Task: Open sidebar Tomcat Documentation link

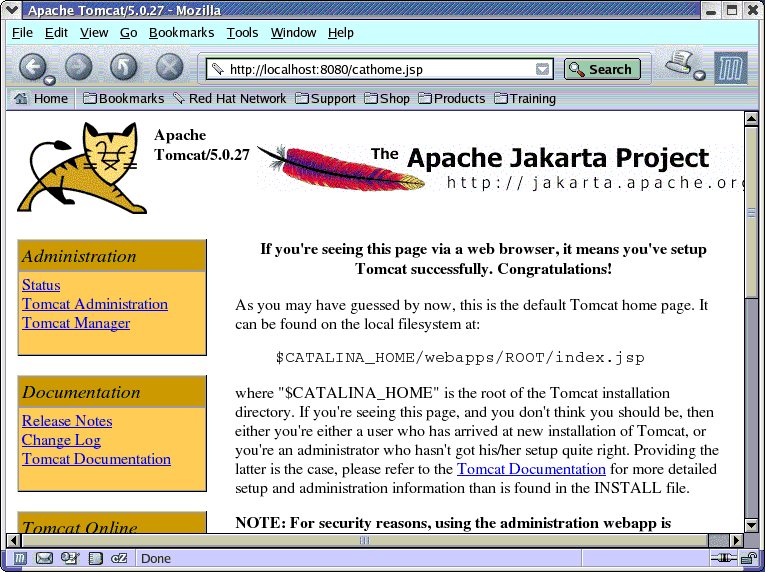Action: click(96, 459)
